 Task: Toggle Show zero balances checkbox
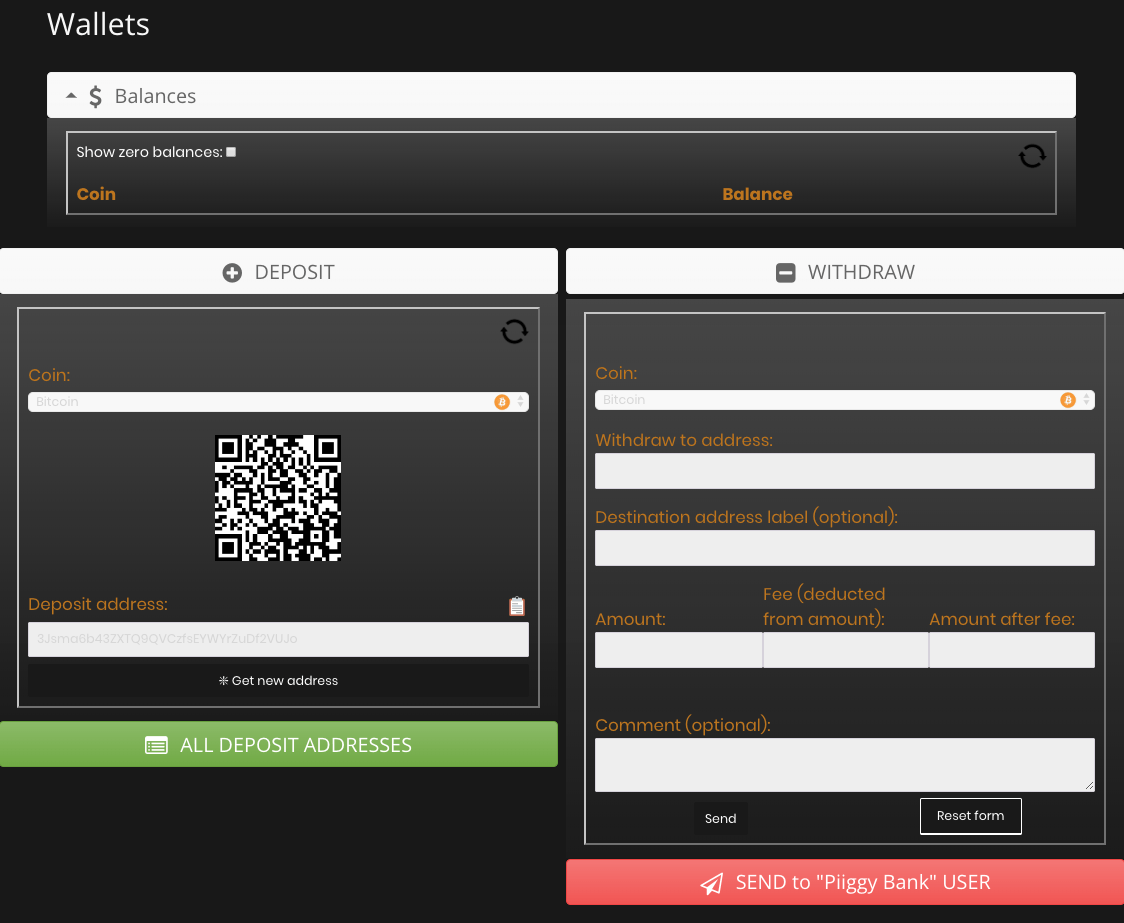point(231,152)
